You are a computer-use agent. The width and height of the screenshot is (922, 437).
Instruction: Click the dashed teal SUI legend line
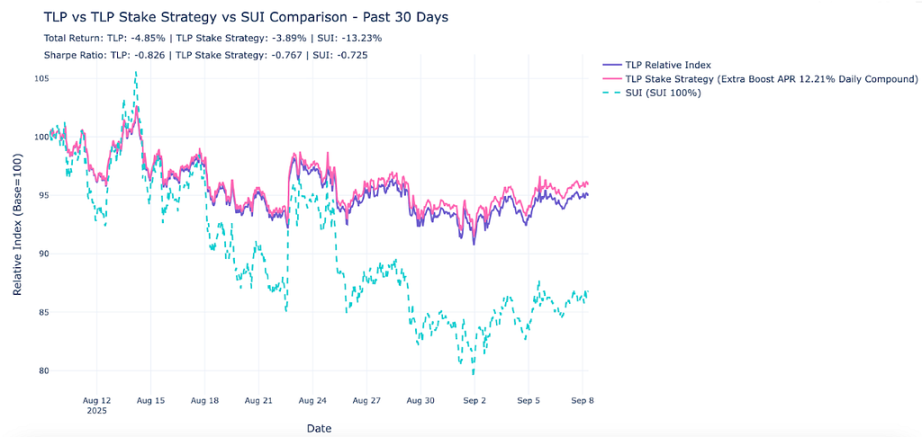[609, 93]
